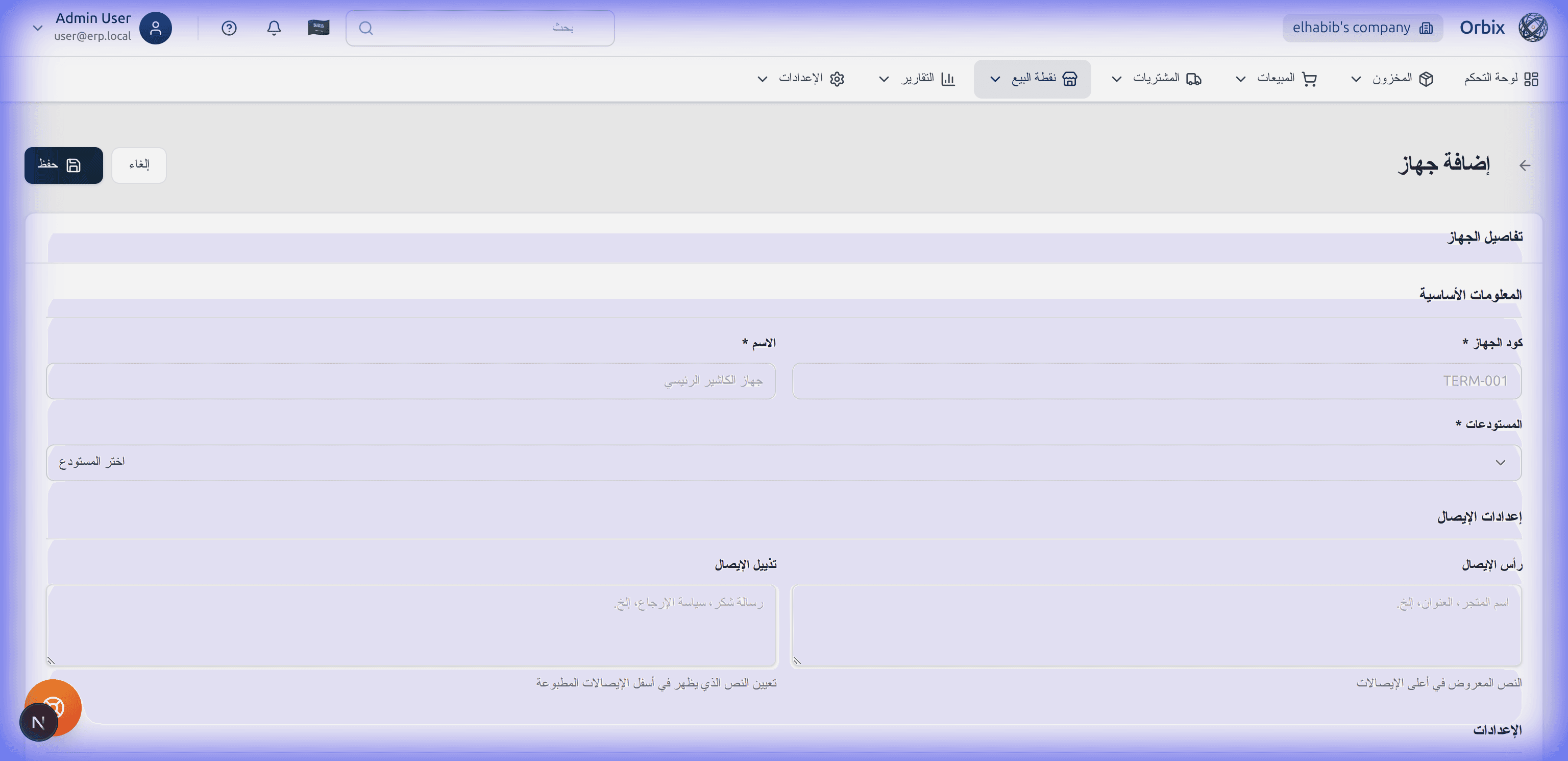Open التقارير via the bar chart icon
Viewport: 1568px width, 761px height.
click(948, 79)
